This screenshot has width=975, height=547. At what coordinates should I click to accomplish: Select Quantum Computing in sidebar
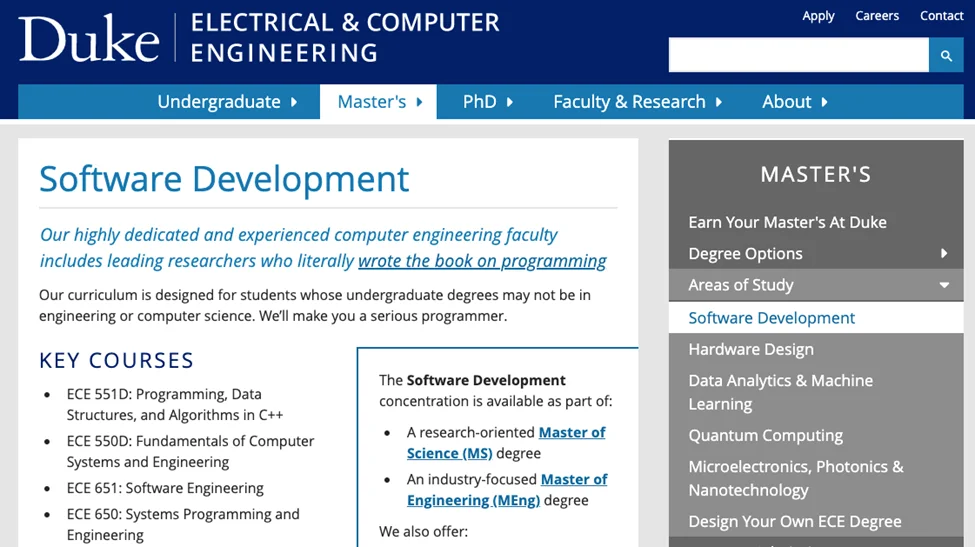pos(765,435)
